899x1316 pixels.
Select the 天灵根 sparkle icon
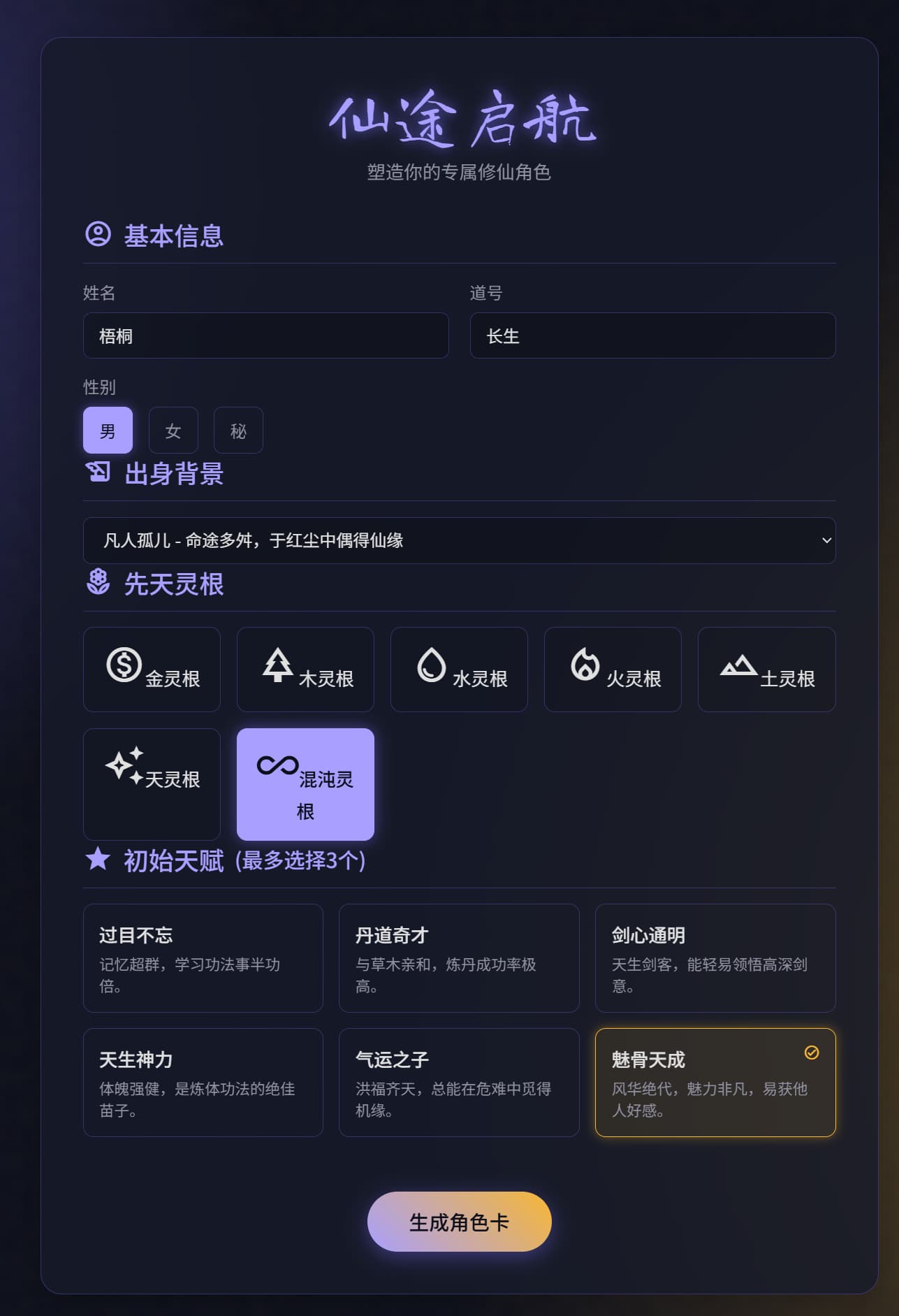tap(124, 765)
